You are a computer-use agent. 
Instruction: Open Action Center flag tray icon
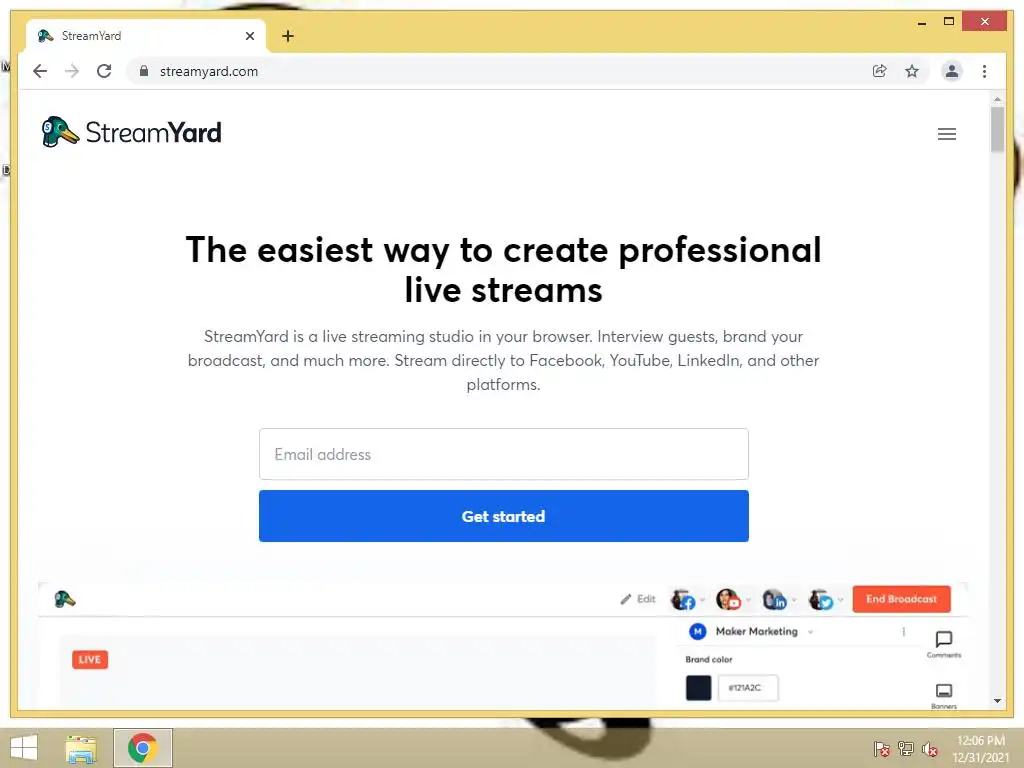pos(881,748)
